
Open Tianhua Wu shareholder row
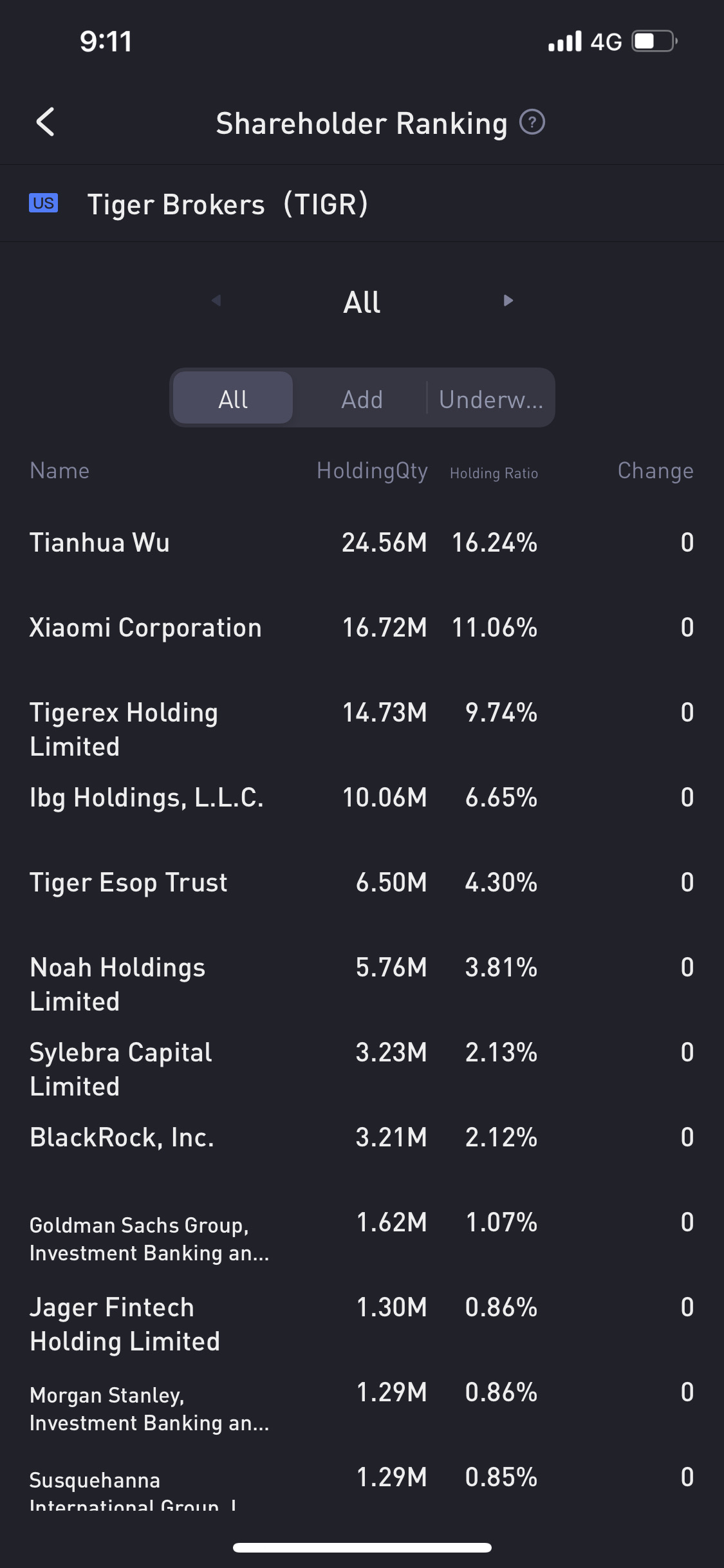tap(100, 543)
